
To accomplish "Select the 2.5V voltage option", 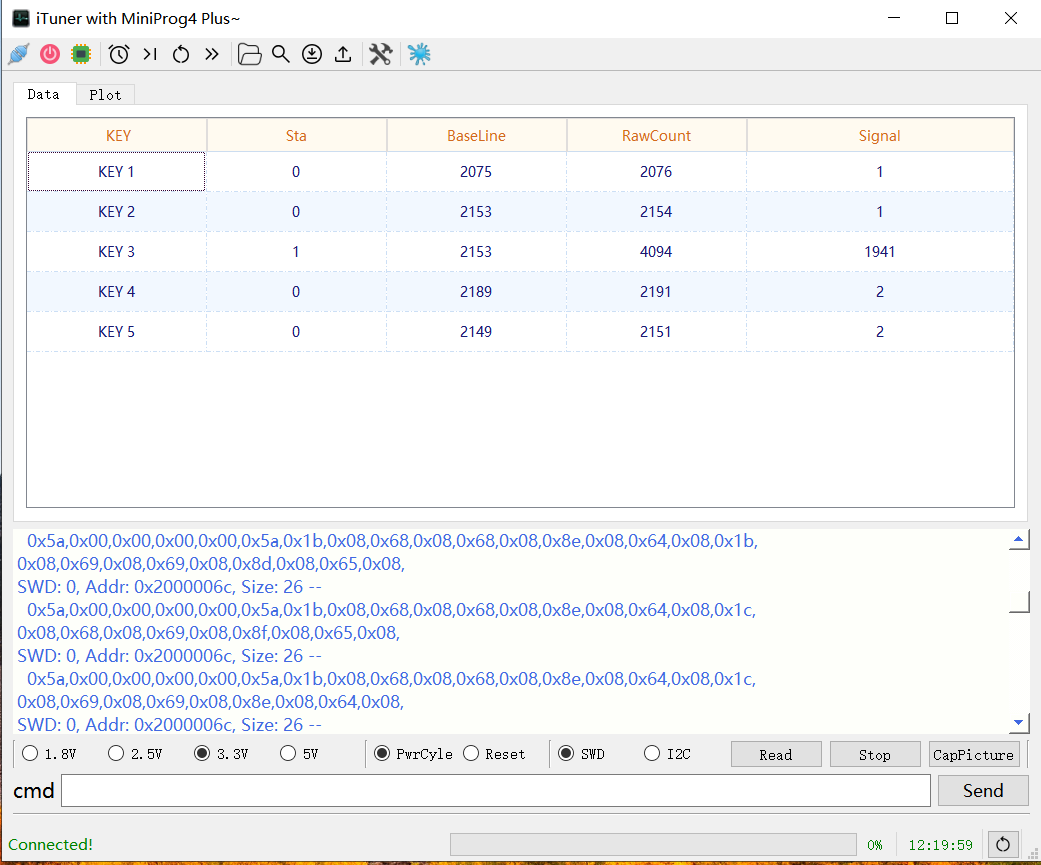I will click(135, 753).
